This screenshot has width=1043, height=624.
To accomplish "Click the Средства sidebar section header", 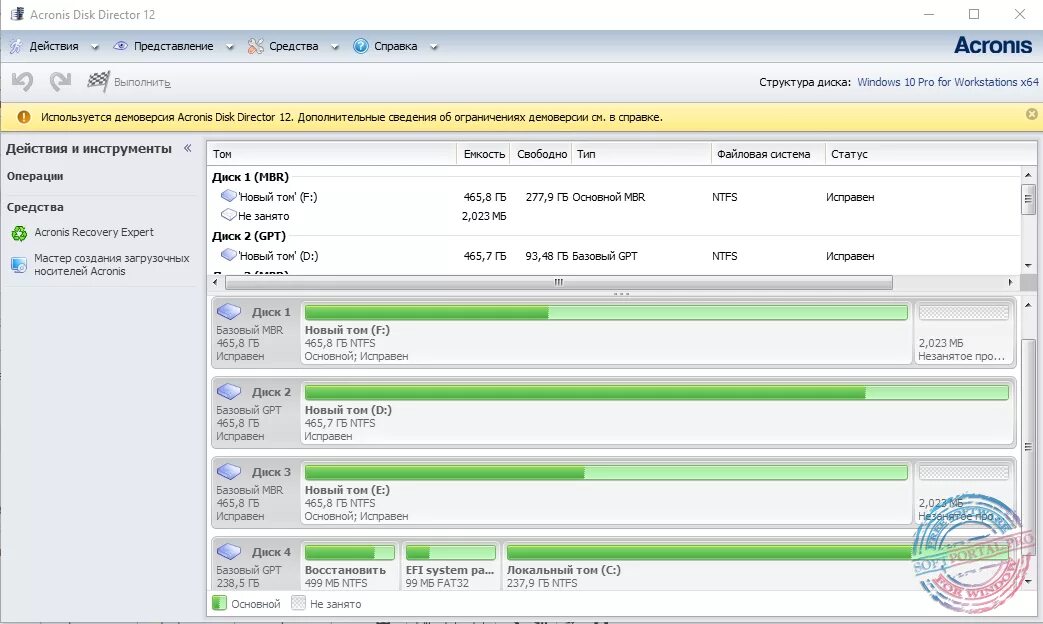I will click(x=35, y=207).
